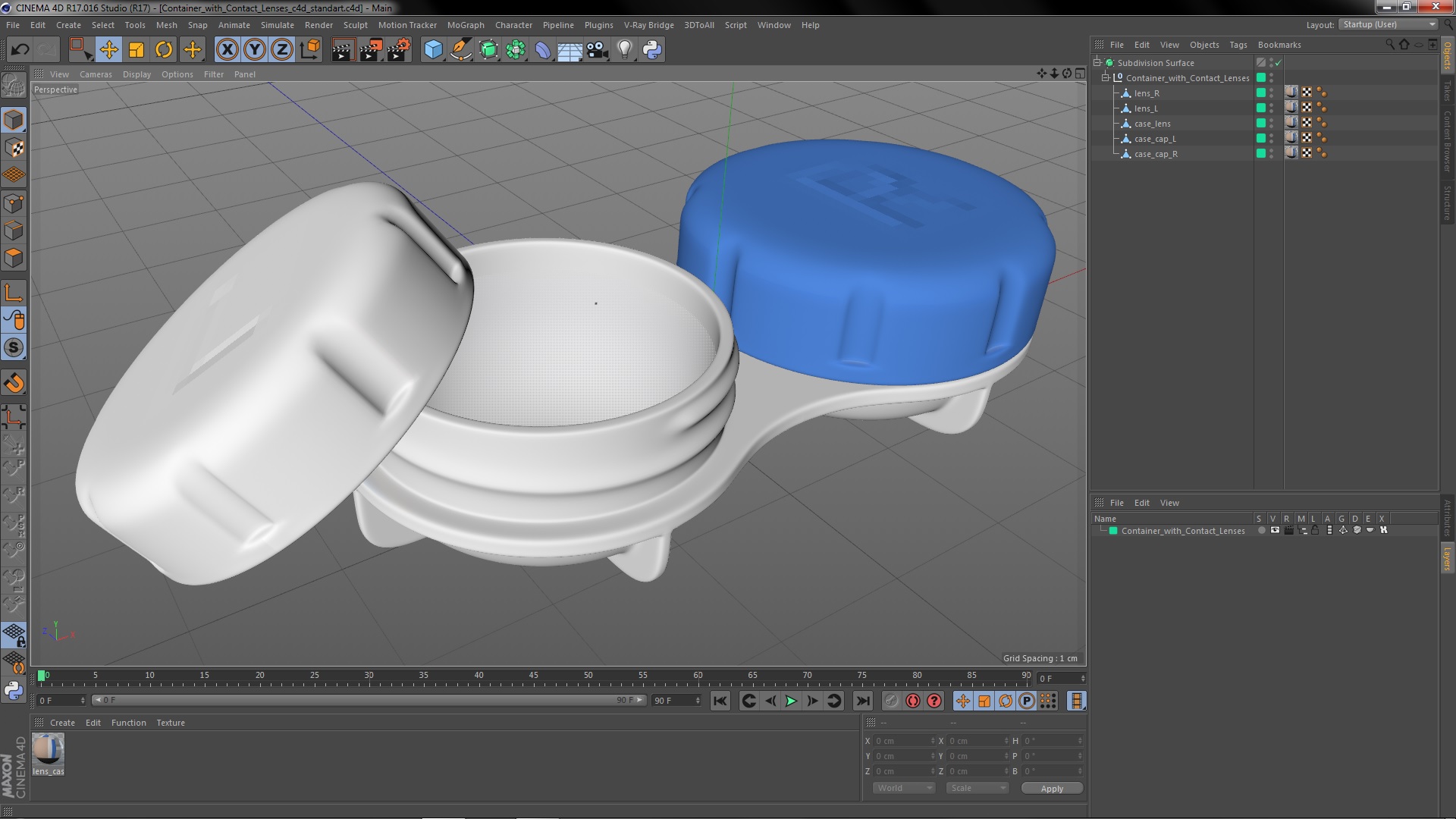Click the Camera object icon
Screen dimensions: 1456x819
(x=597, y=50)
